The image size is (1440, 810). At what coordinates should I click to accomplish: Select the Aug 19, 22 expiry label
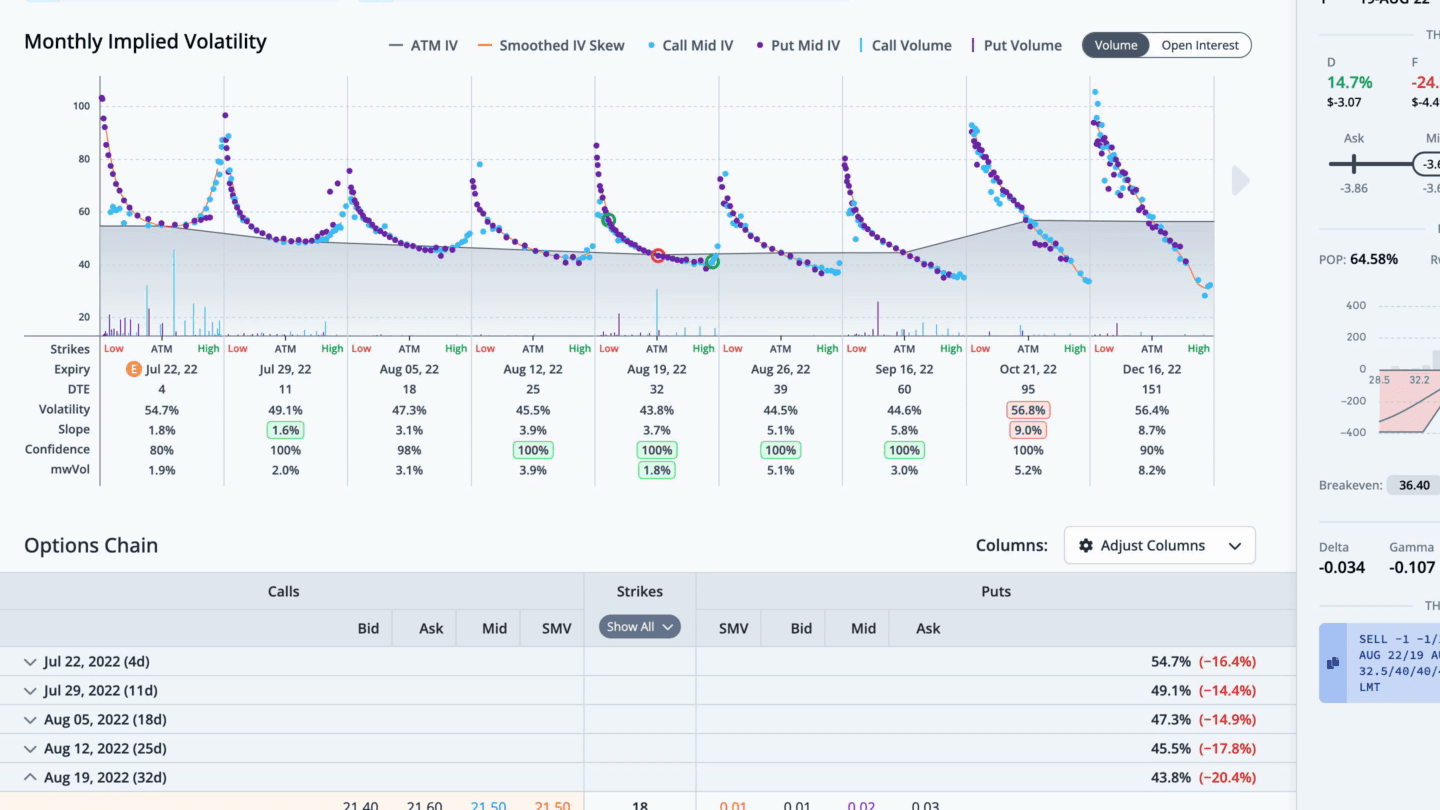[x=656, y=369]
